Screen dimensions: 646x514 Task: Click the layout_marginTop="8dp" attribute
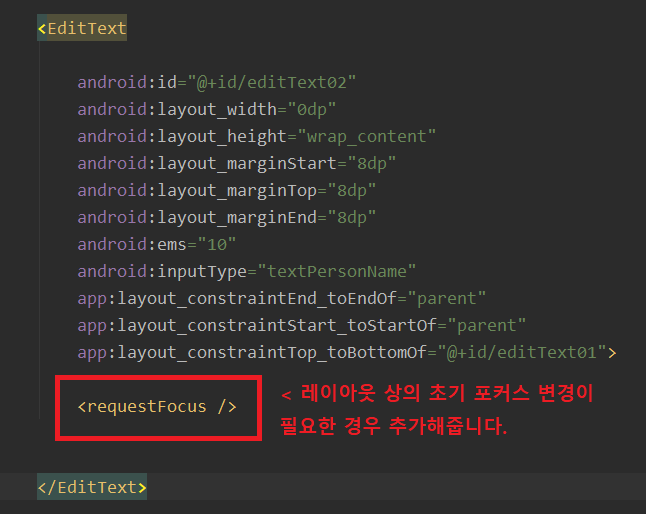point(227,190)
